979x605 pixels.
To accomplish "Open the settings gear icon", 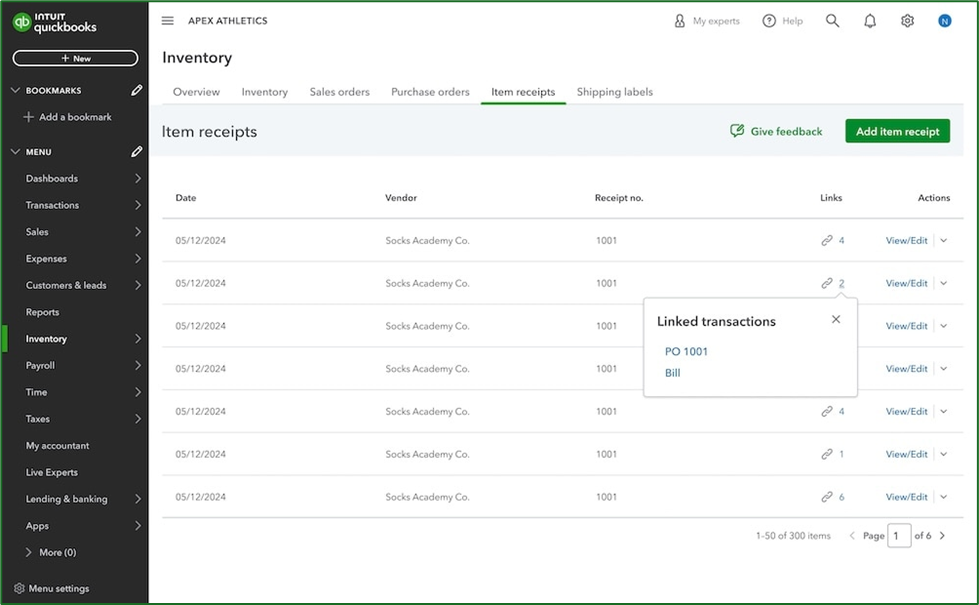I will click(907, 21).
